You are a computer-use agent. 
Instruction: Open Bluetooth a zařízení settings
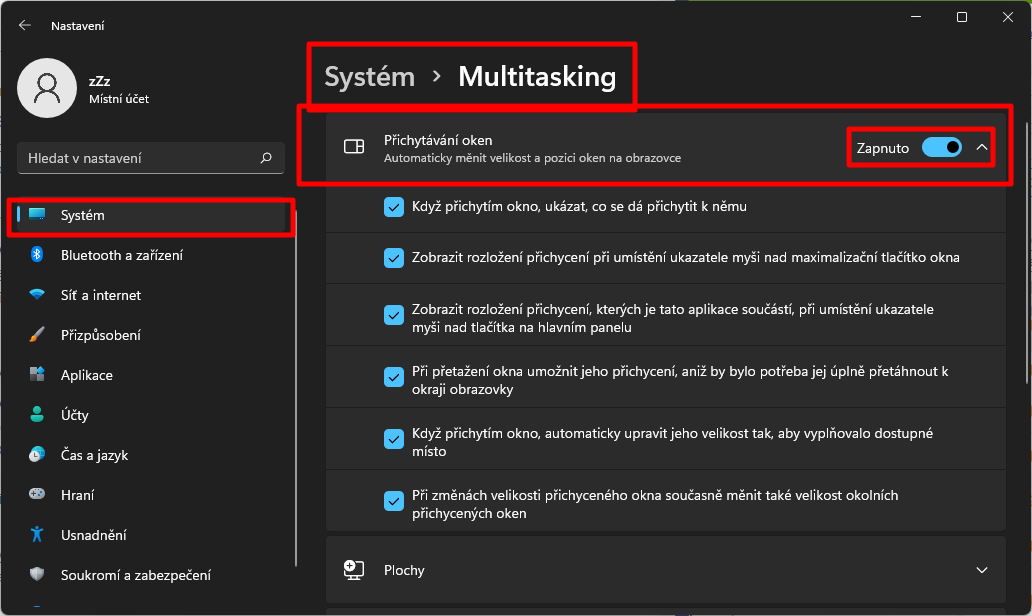click(x=121, y=255)
